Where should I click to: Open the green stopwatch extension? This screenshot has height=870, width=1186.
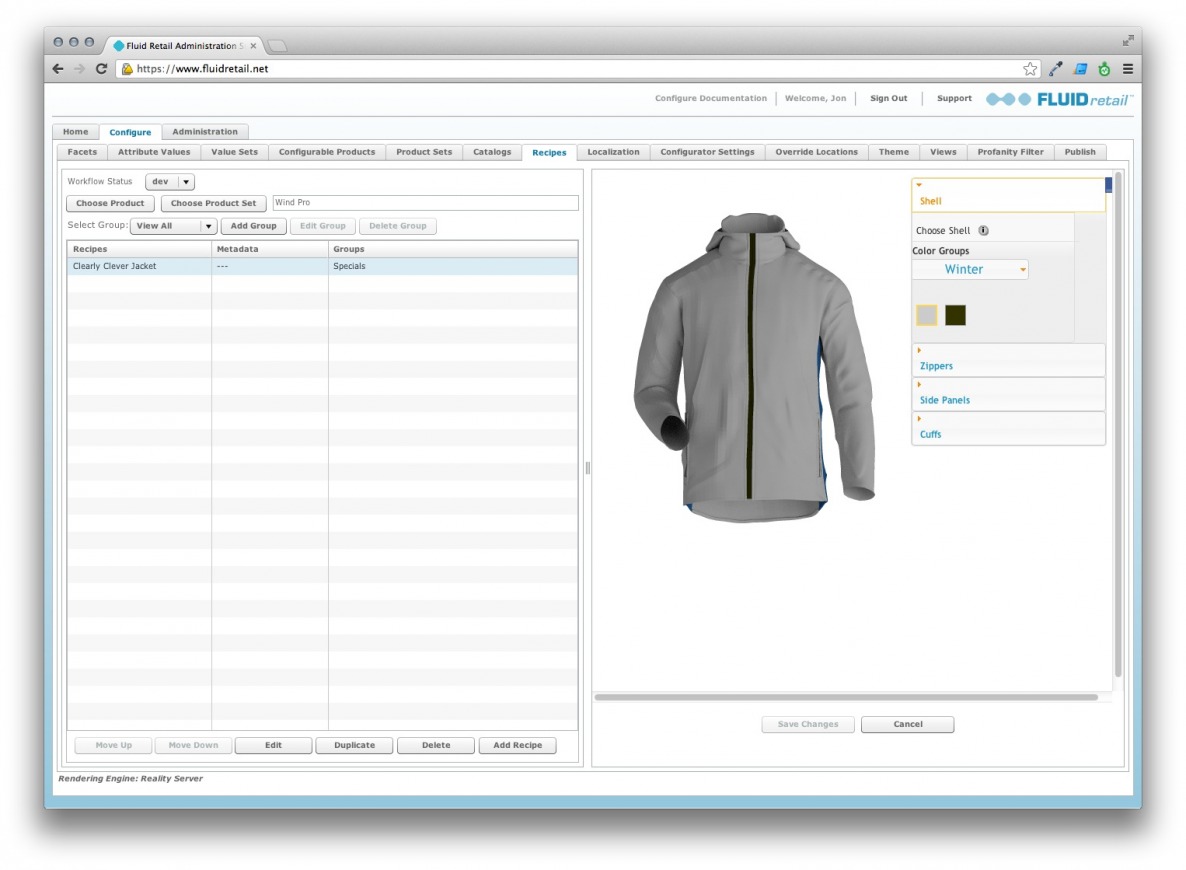[1103, 68]
